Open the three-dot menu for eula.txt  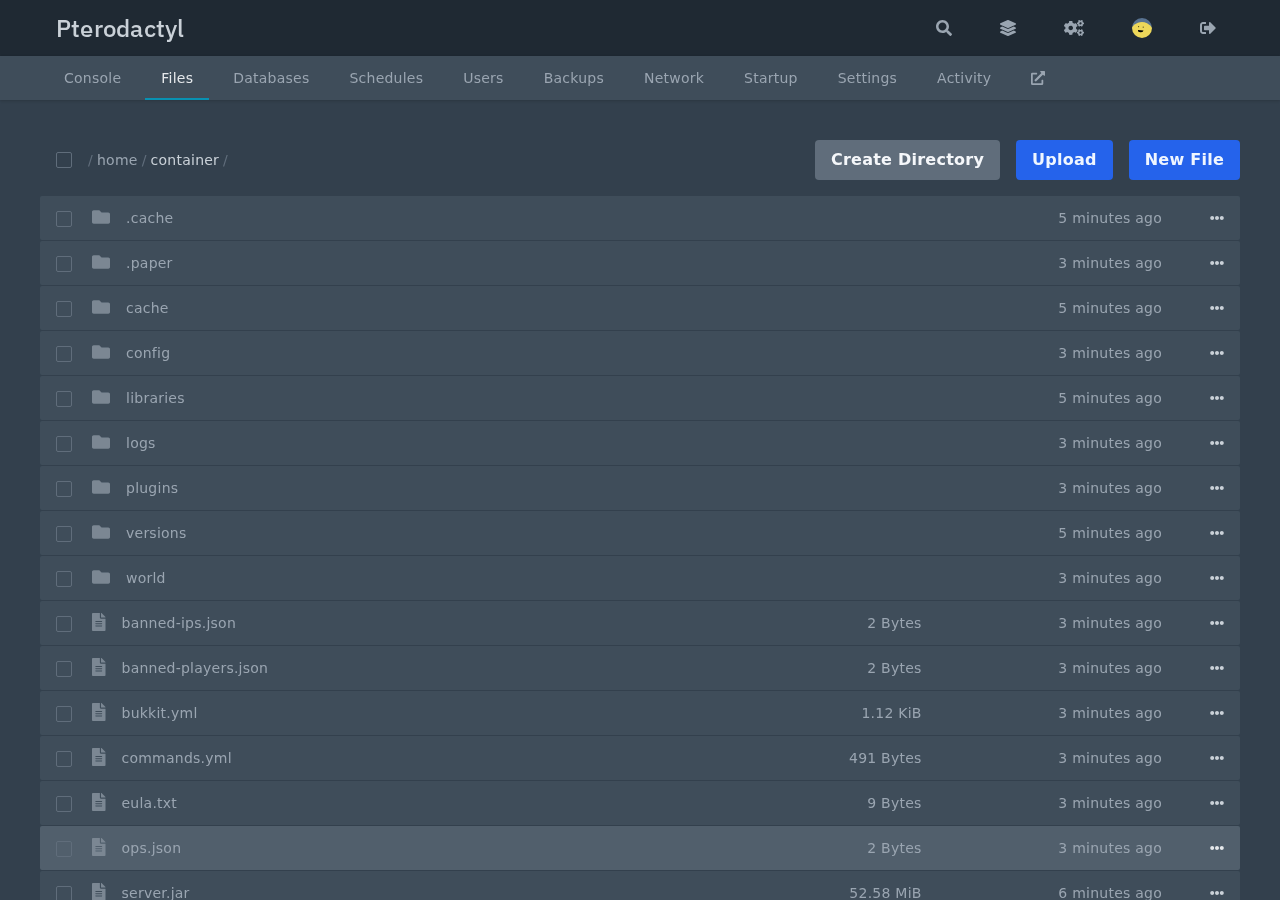1217,803
